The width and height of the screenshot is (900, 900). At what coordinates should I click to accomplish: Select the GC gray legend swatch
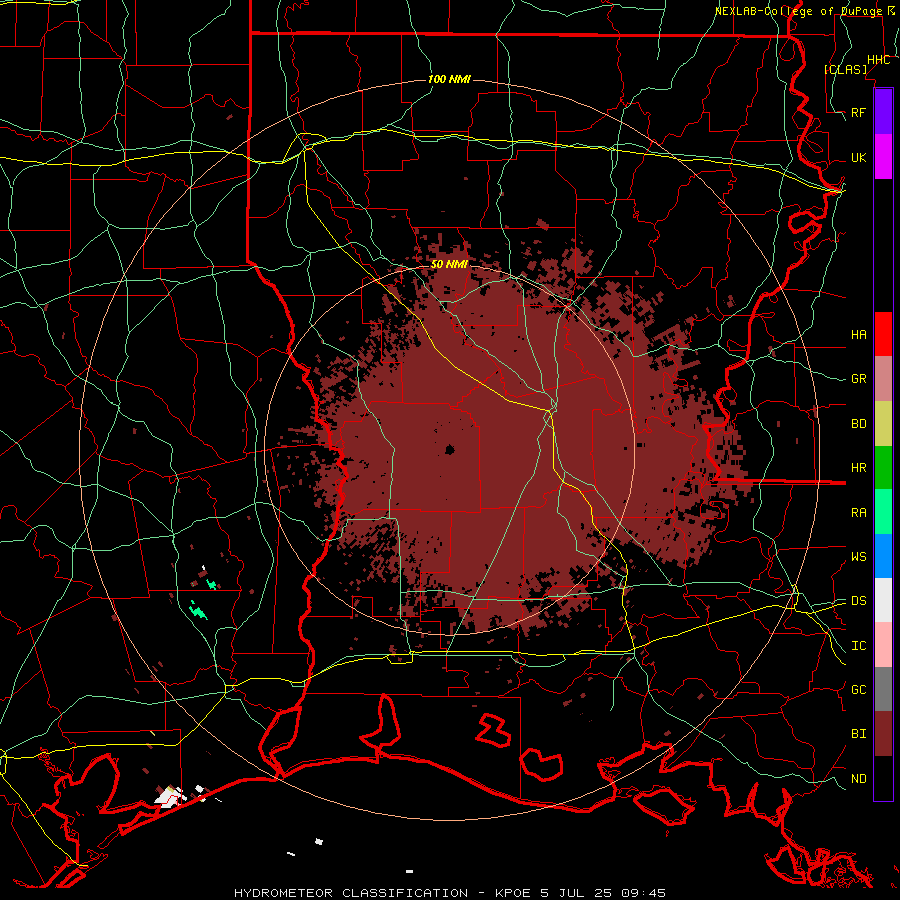pos(883,689)
